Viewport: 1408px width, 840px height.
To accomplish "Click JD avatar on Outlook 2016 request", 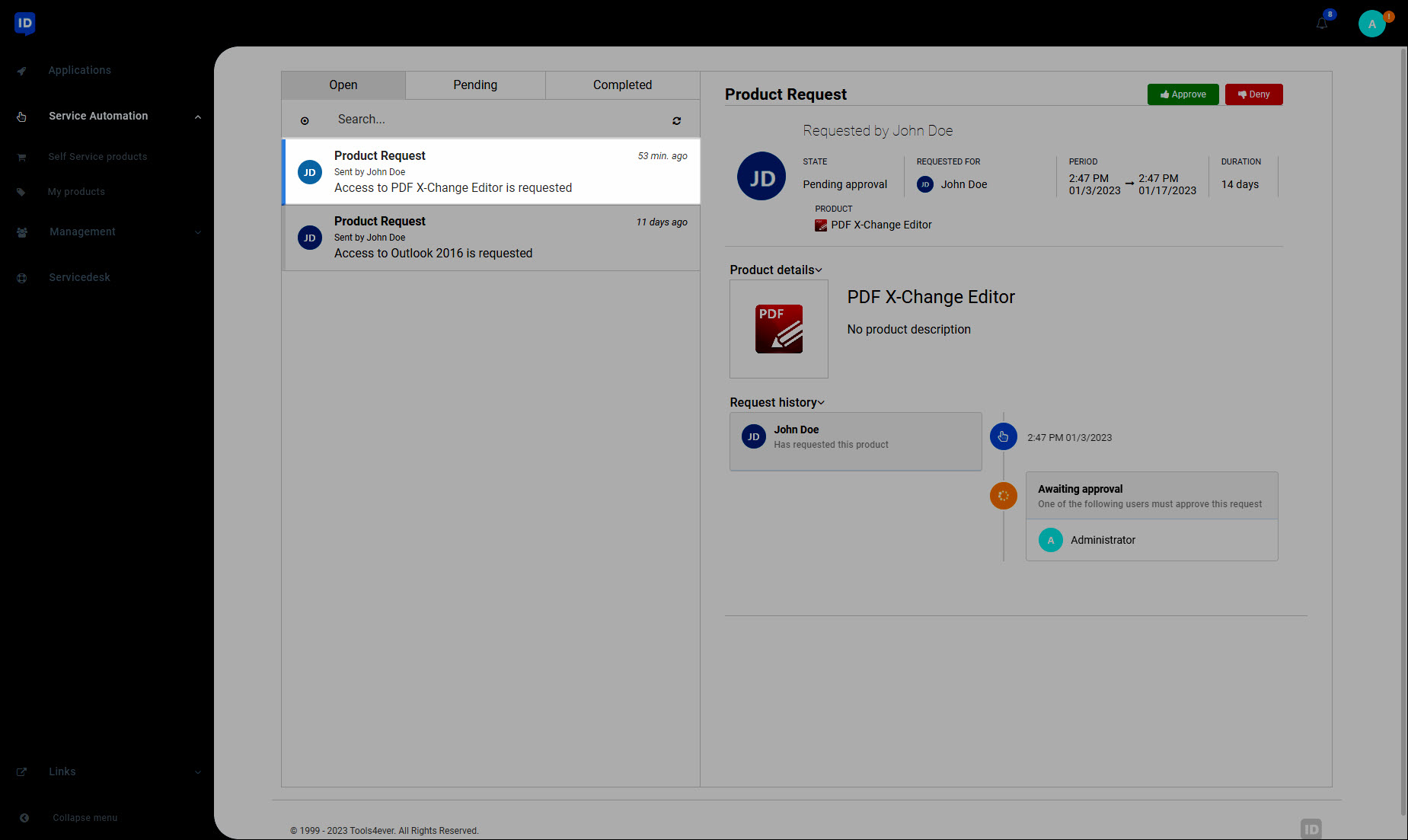I will 310,238.
